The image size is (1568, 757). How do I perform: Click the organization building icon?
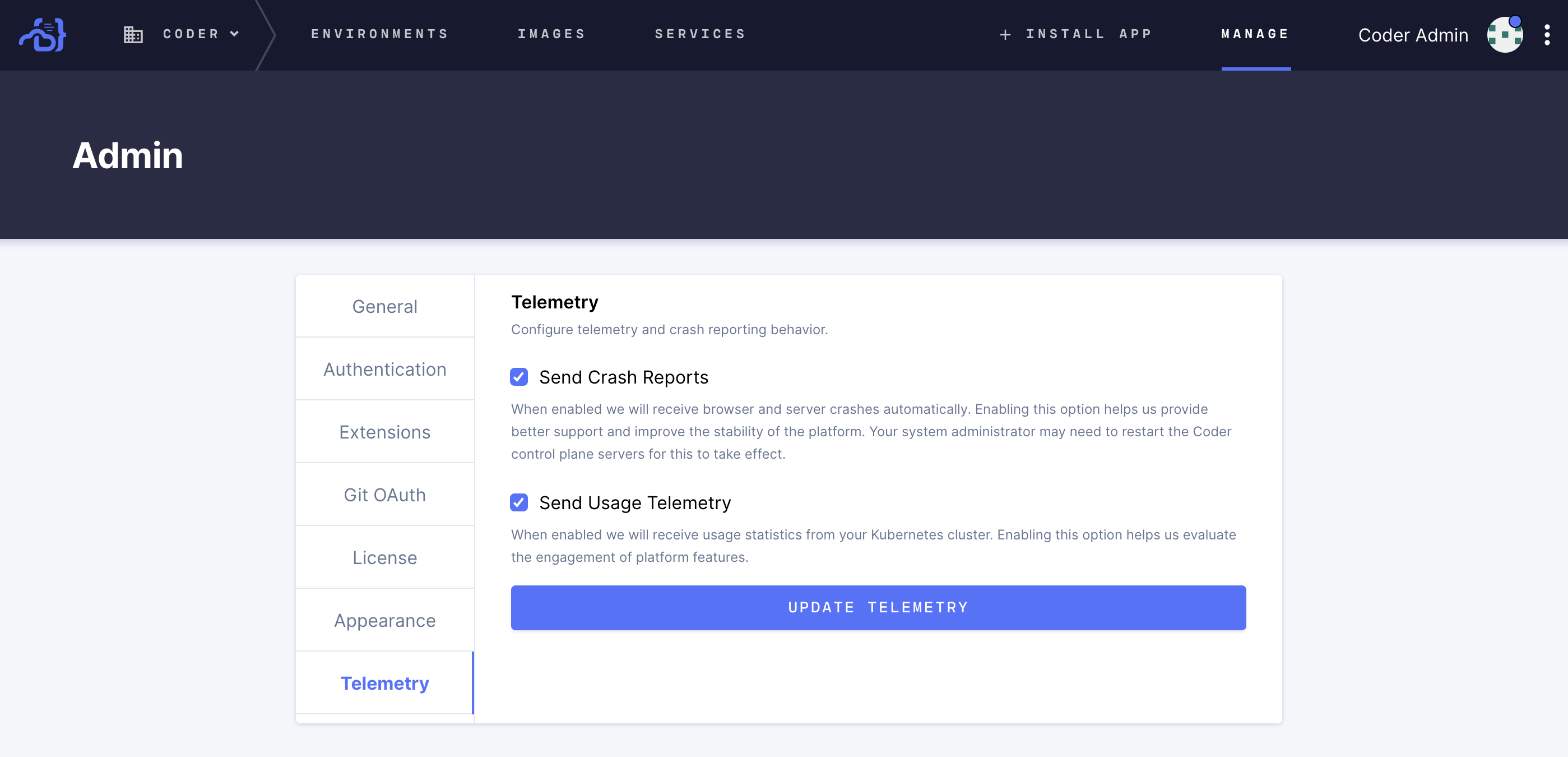coord(133,35)
